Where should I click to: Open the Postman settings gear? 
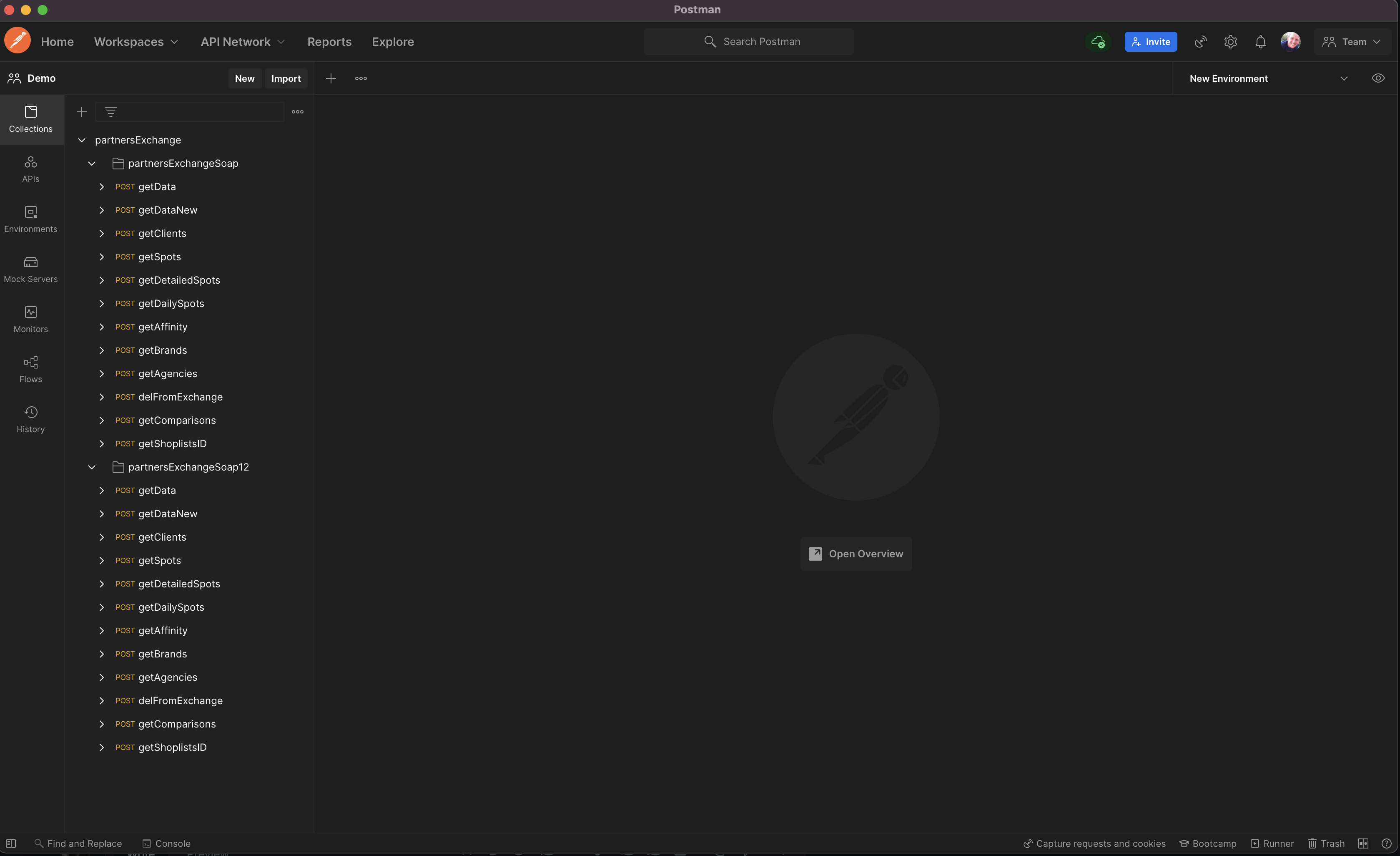coord(1231,41)
